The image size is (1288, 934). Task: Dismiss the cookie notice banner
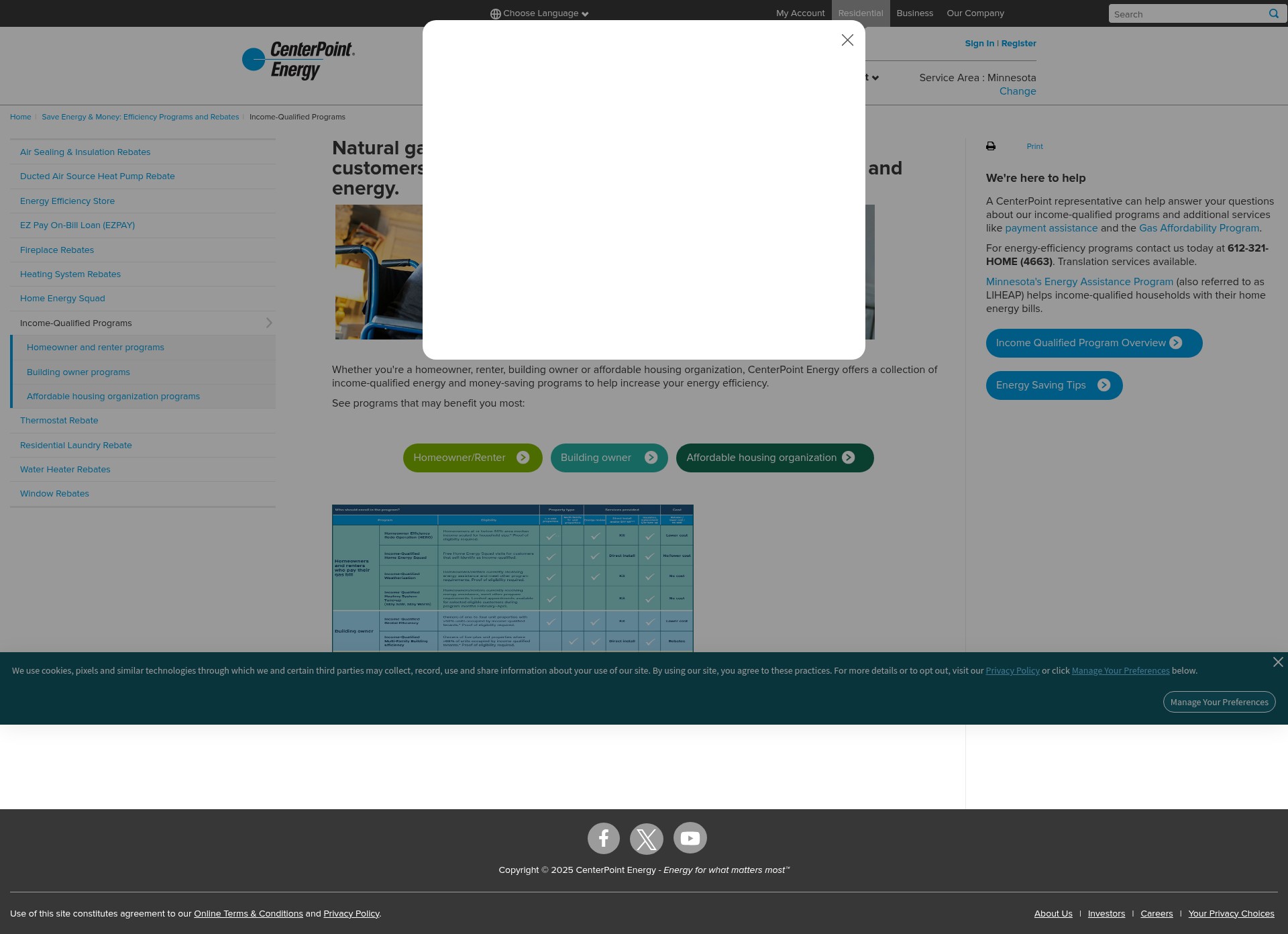[1278, 662]
